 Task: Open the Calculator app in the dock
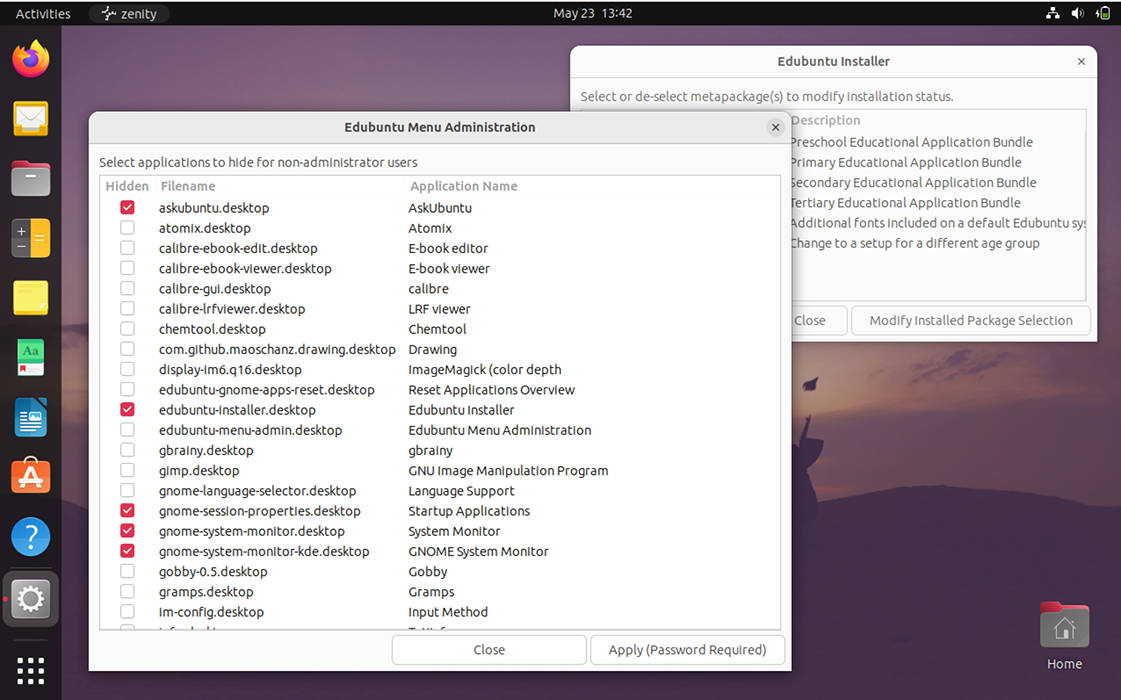30,239
